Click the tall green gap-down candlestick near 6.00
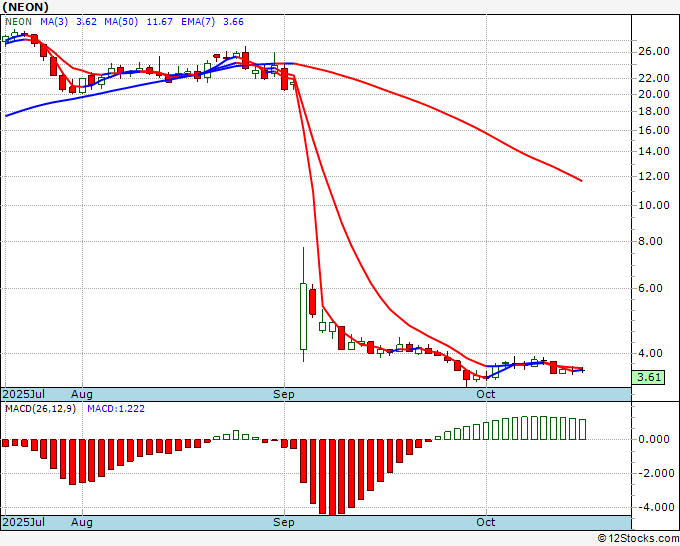Image resolution: width=680 pixels, height=546 pixels. (304, 316)
